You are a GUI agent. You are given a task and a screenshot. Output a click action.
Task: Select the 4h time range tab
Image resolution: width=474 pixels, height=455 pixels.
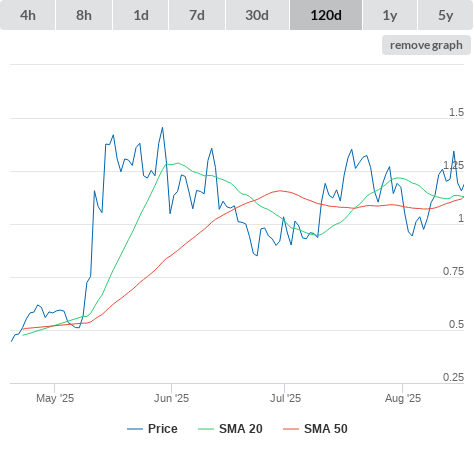pos(28,15)
